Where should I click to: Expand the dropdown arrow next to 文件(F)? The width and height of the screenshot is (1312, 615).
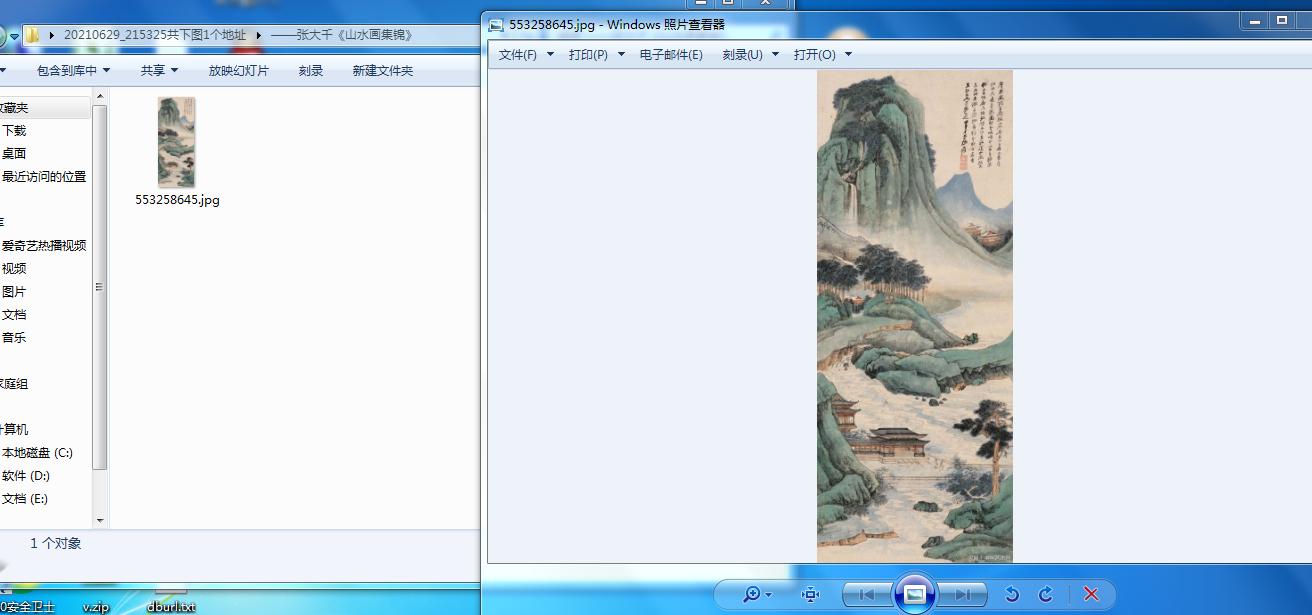(x=550, y=55)
